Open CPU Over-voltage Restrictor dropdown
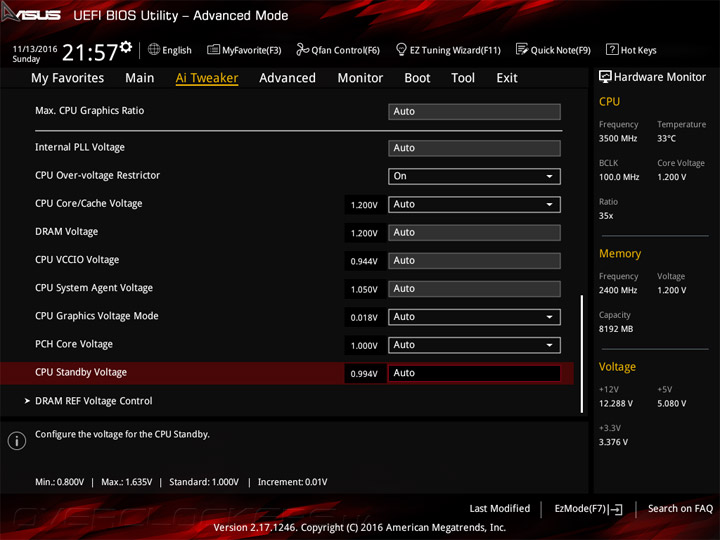 pyautogui.click(x=474, y=176)
